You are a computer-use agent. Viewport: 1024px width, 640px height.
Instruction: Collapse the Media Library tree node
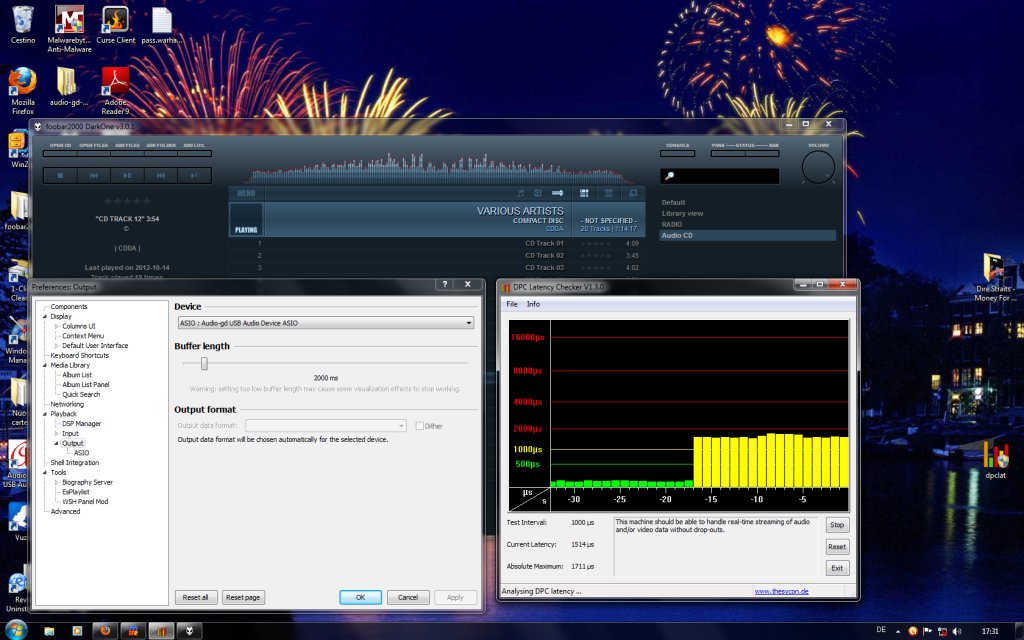pyautogui.click(x=45, y=366)
